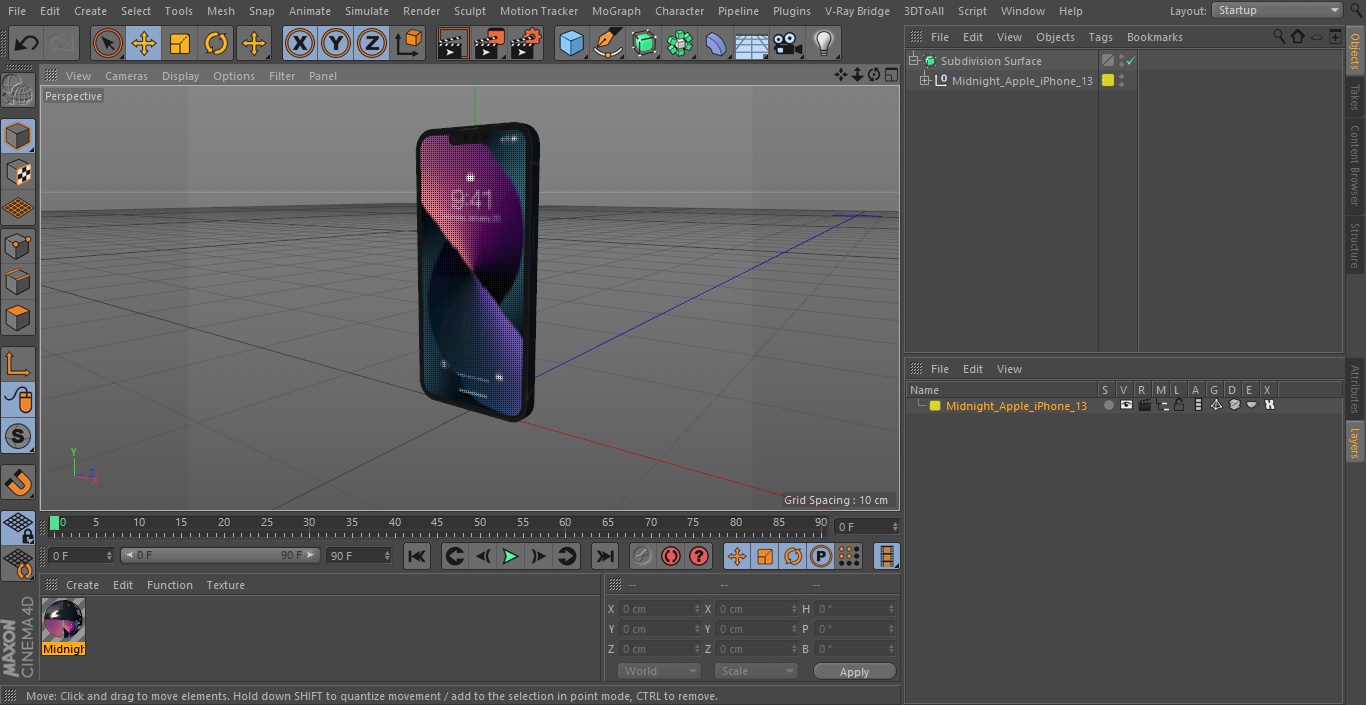Open Edit Render Settings gear clapperboard
This screenshot has height=705, width=1366.
526,43
